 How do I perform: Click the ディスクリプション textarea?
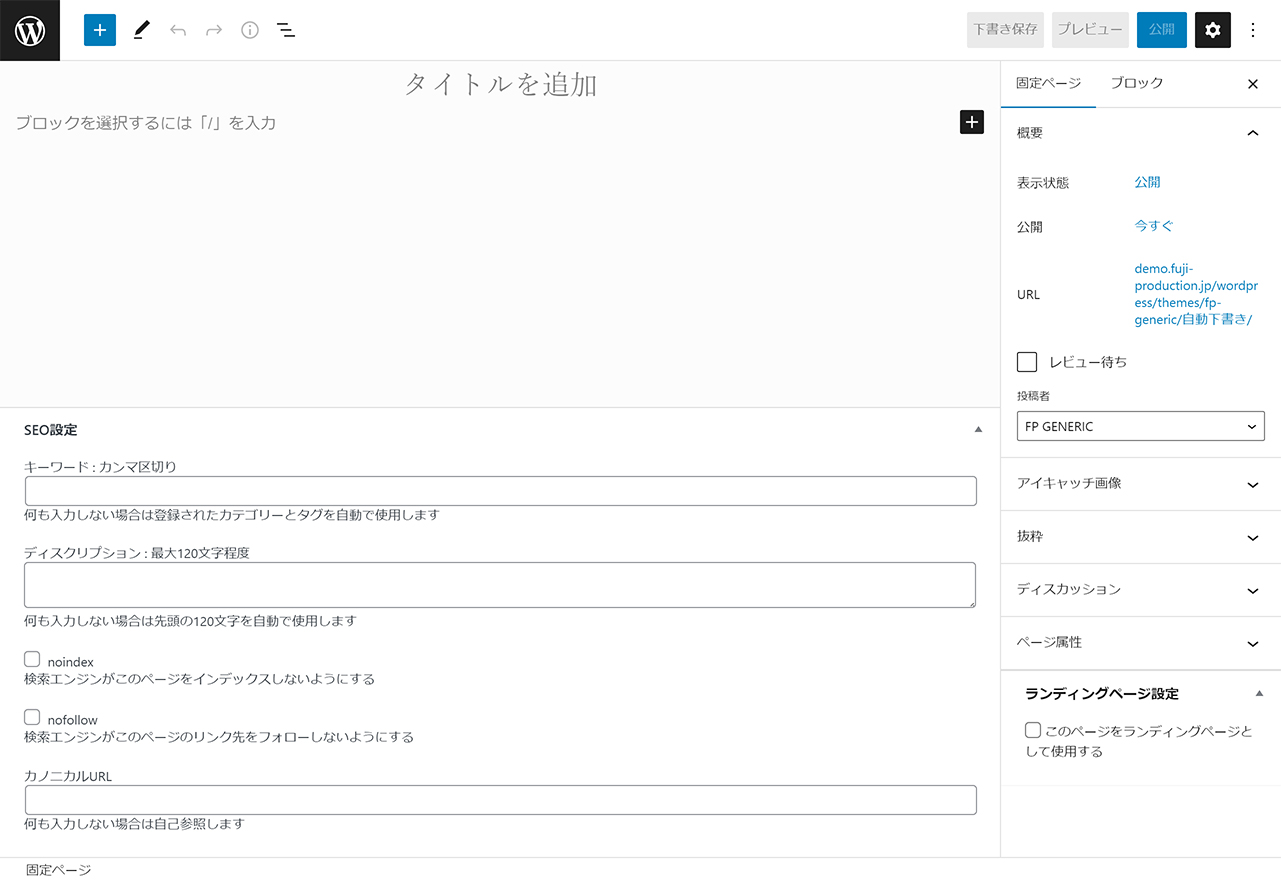coord(500,585)
